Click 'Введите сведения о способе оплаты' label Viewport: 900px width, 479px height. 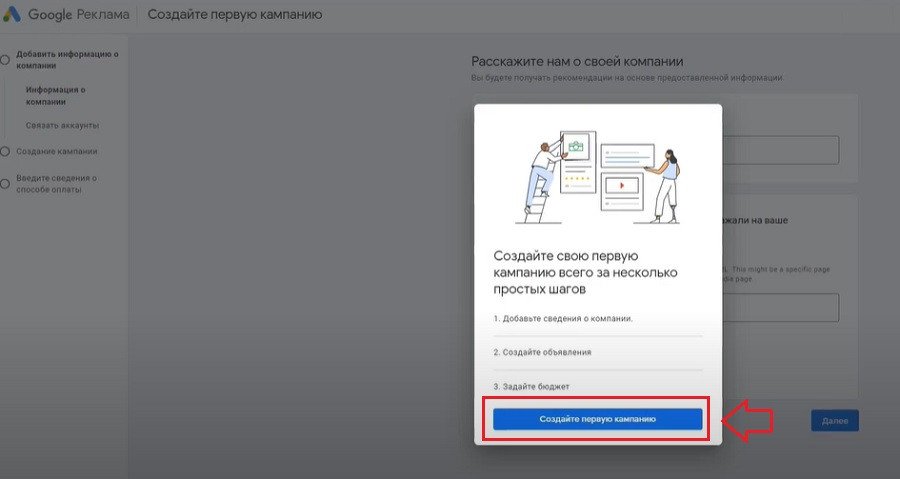pos(56,184)
